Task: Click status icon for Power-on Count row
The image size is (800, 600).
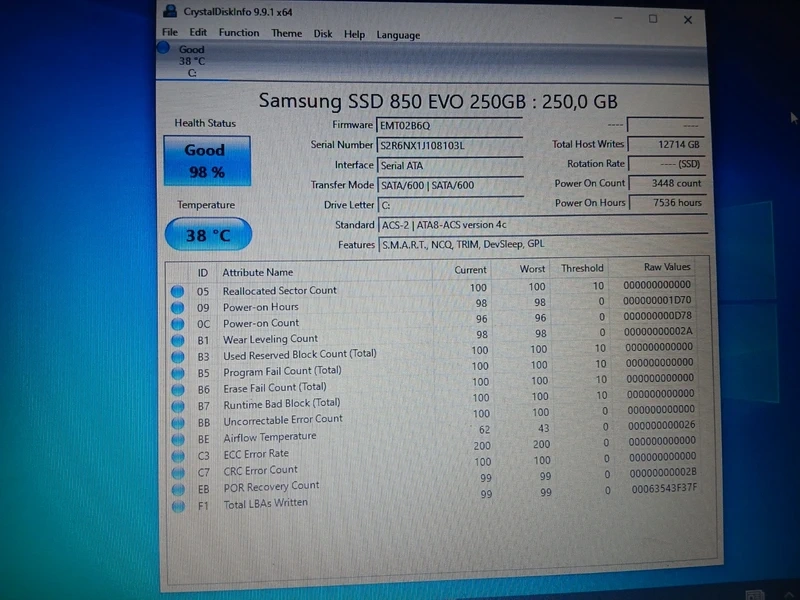Action: (178, 324)
